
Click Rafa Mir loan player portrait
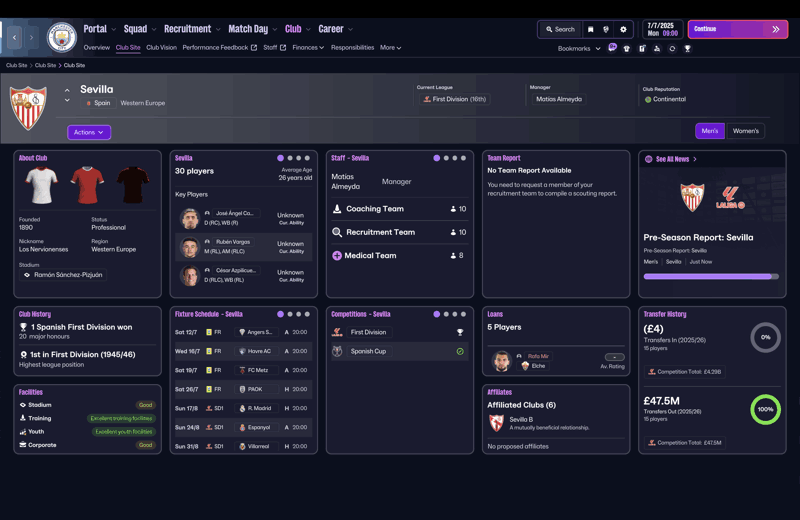[x=502, y=361]
